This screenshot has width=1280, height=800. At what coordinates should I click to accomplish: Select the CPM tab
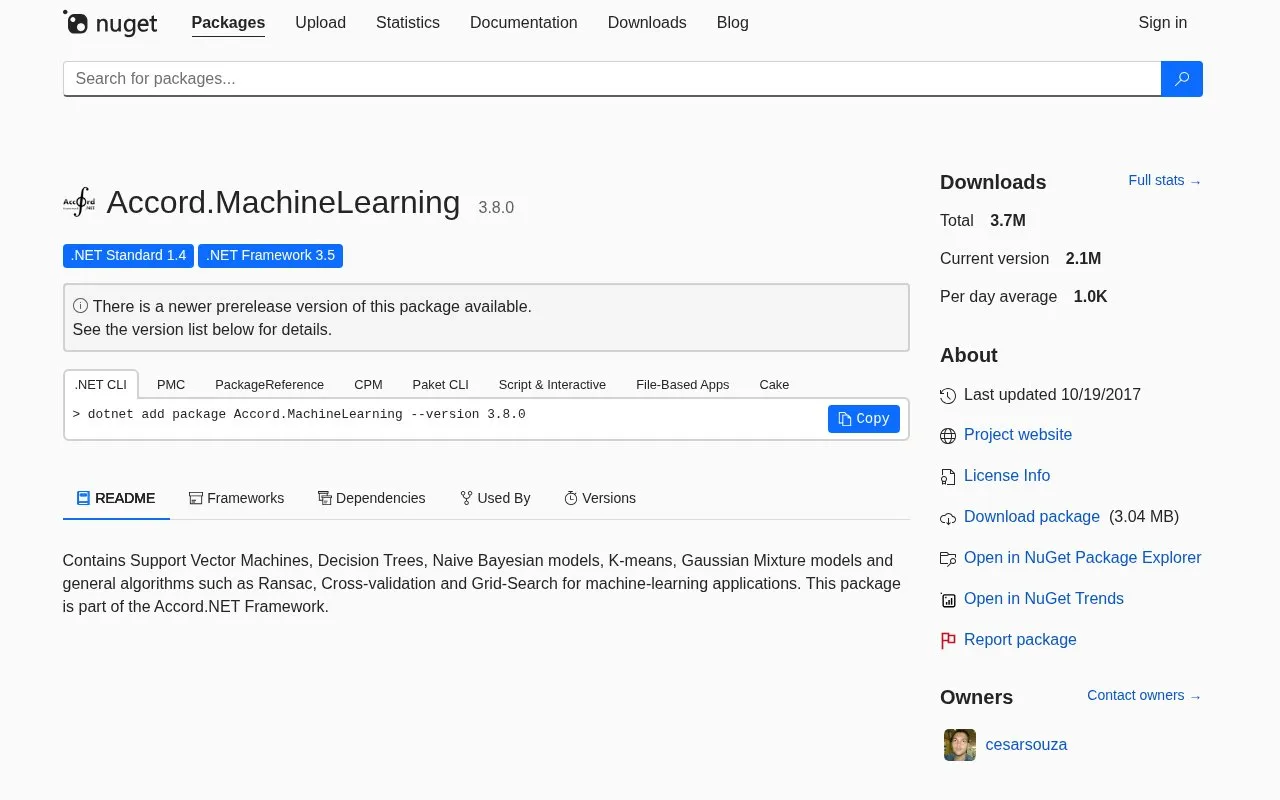[368, 384]
